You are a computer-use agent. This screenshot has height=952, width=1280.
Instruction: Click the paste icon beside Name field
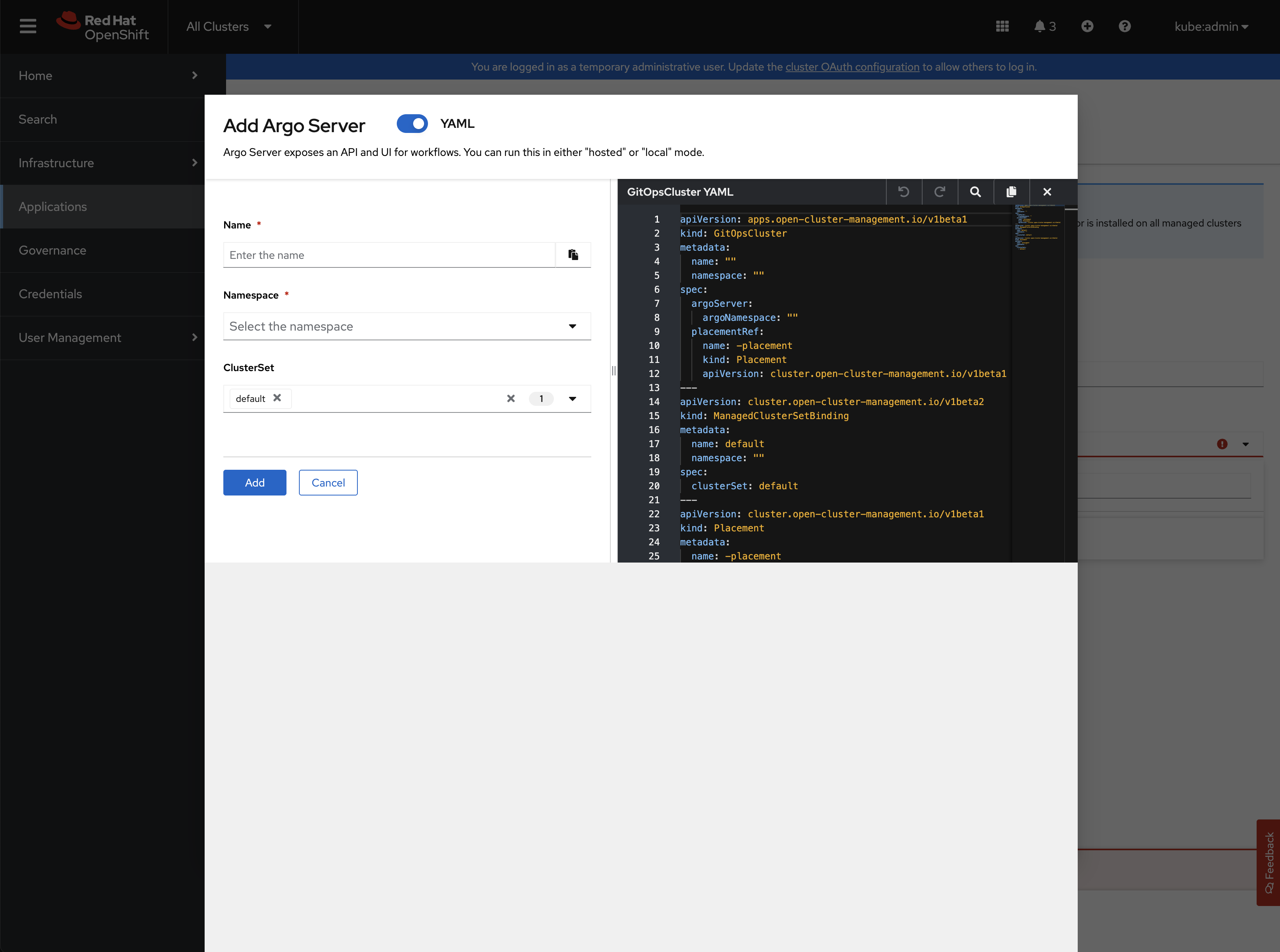[573, 255]
